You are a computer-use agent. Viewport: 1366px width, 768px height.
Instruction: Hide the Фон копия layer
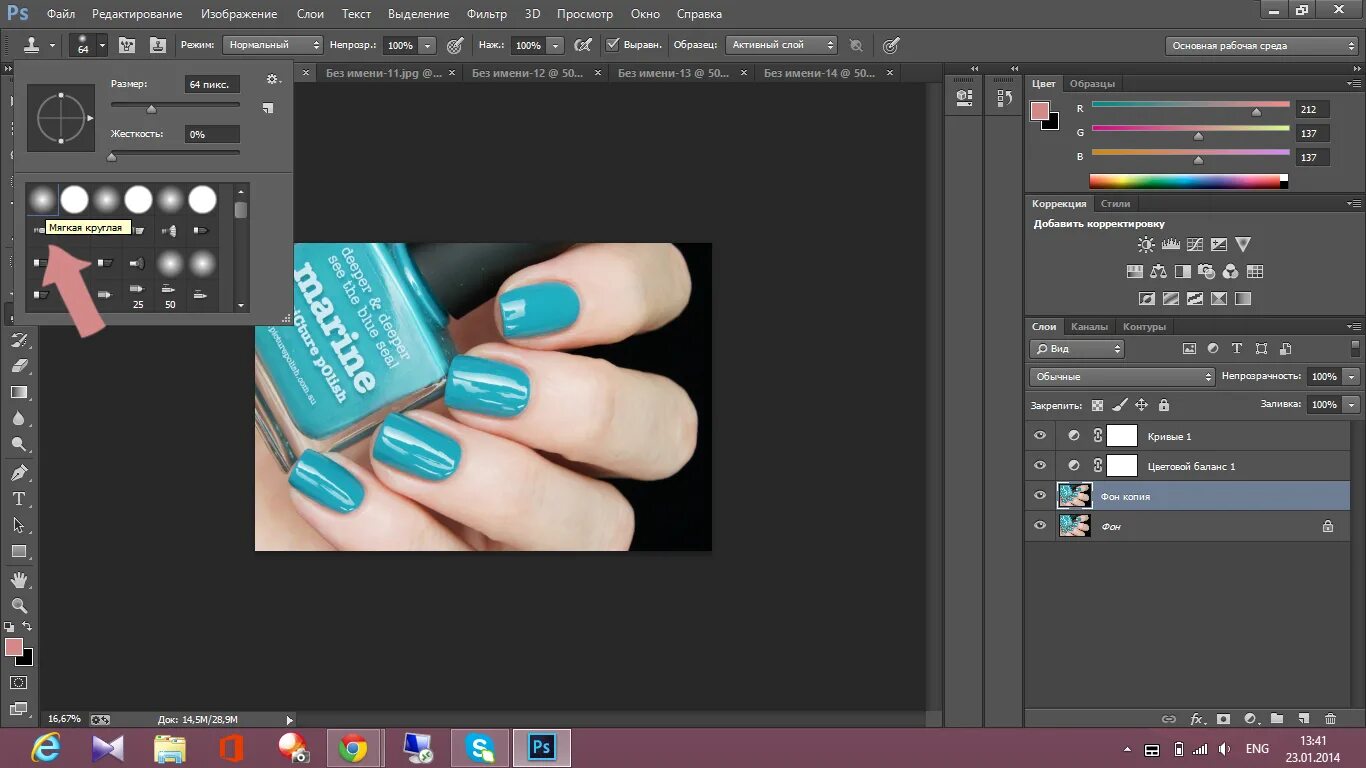1040,496
